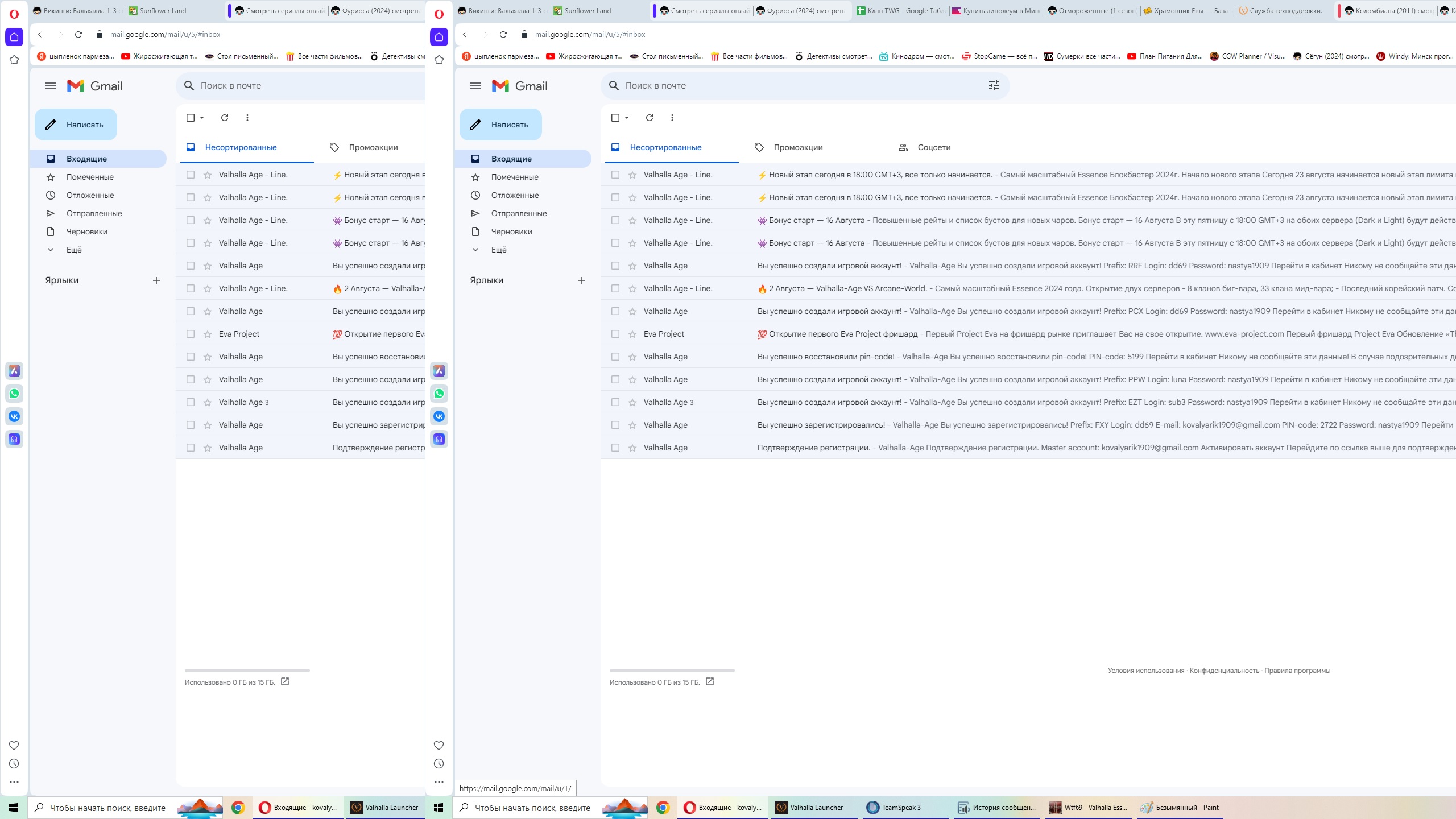The height and width of the screenshot is (819, 1456).
Task: Open the Конфиденциальность footer link
Action: [x=1224, y=671]
